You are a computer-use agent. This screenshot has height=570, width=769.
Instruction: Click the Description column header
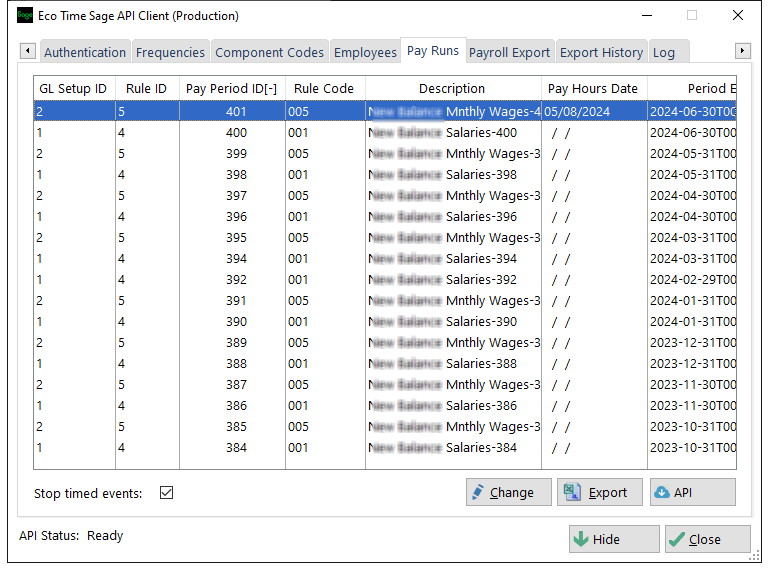(x=452, y=88)
